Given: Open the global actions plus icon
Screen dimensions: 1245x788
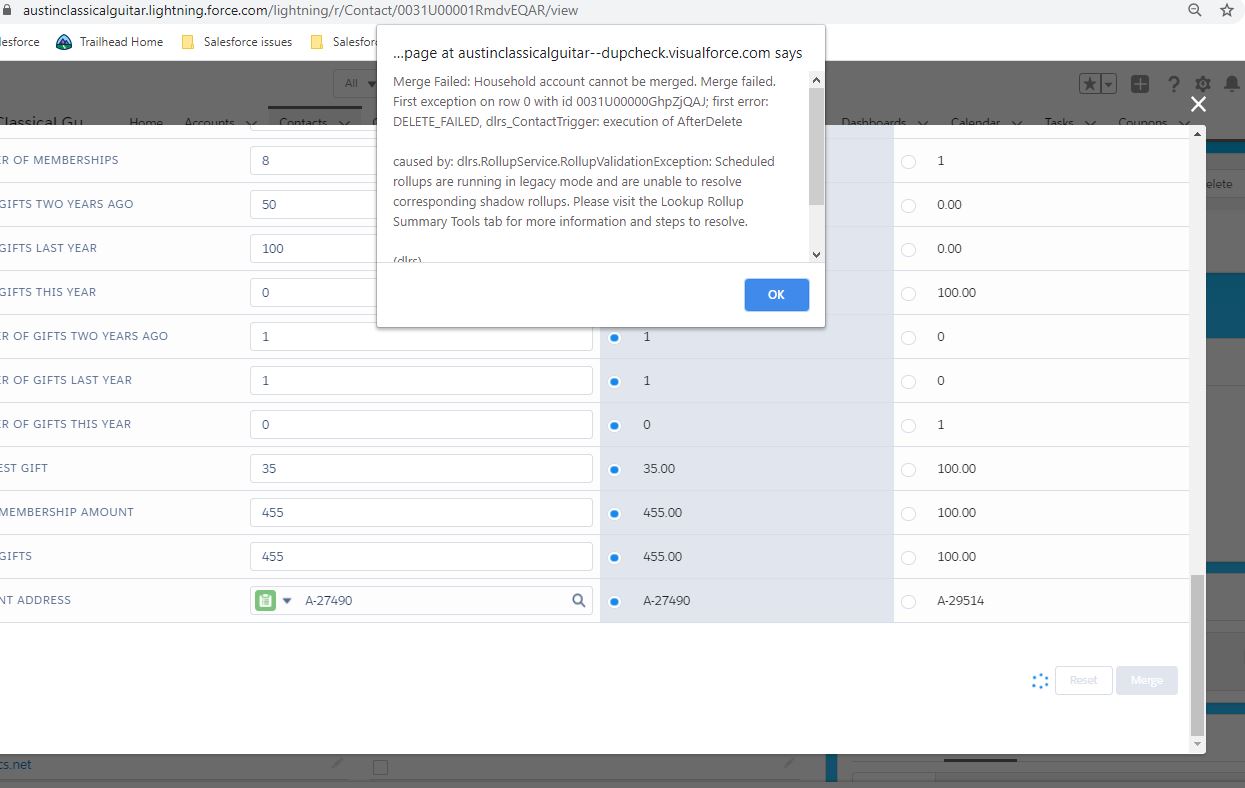Looking at the screenshot, I should 1139,84.
